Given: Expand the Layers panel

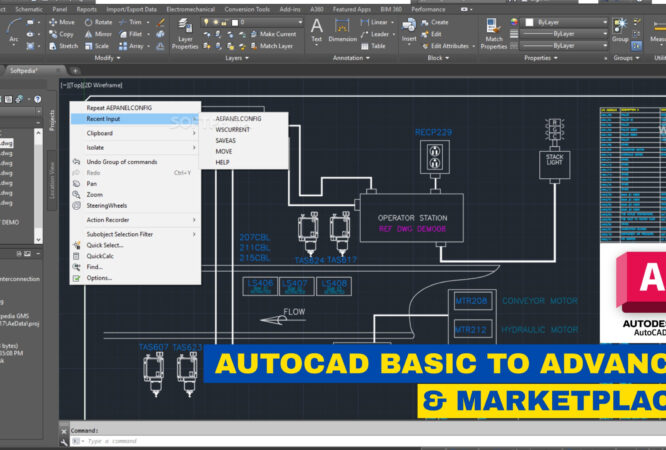Looking at the screenshot, I should [x=237, y=58].
